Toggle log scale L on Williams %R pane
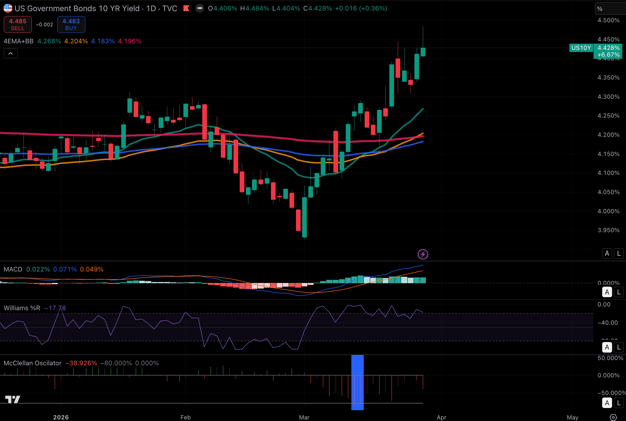This screenshot has height=421, width=626. click(x=618, y=347)
